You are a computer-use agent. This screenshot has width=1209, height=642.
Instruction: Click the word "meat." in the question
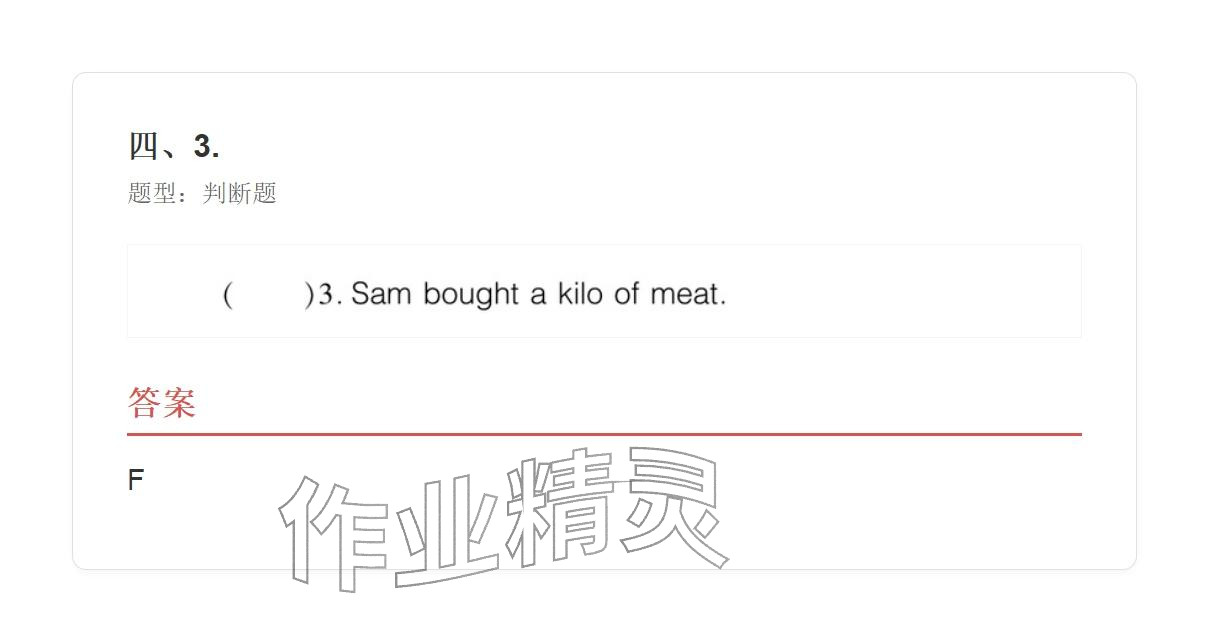pyautogui.click(x=688, y=294)
